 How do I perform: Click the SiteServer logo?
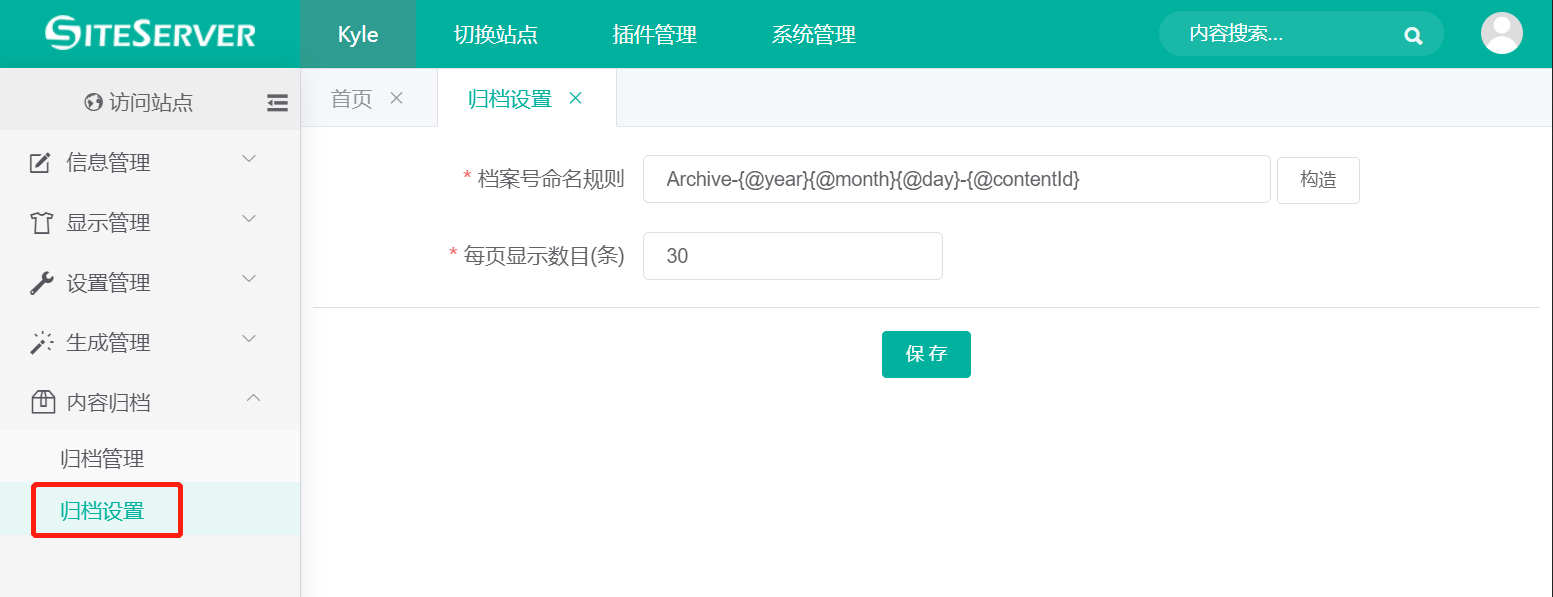pyautogui.click(x=150, y=33)
